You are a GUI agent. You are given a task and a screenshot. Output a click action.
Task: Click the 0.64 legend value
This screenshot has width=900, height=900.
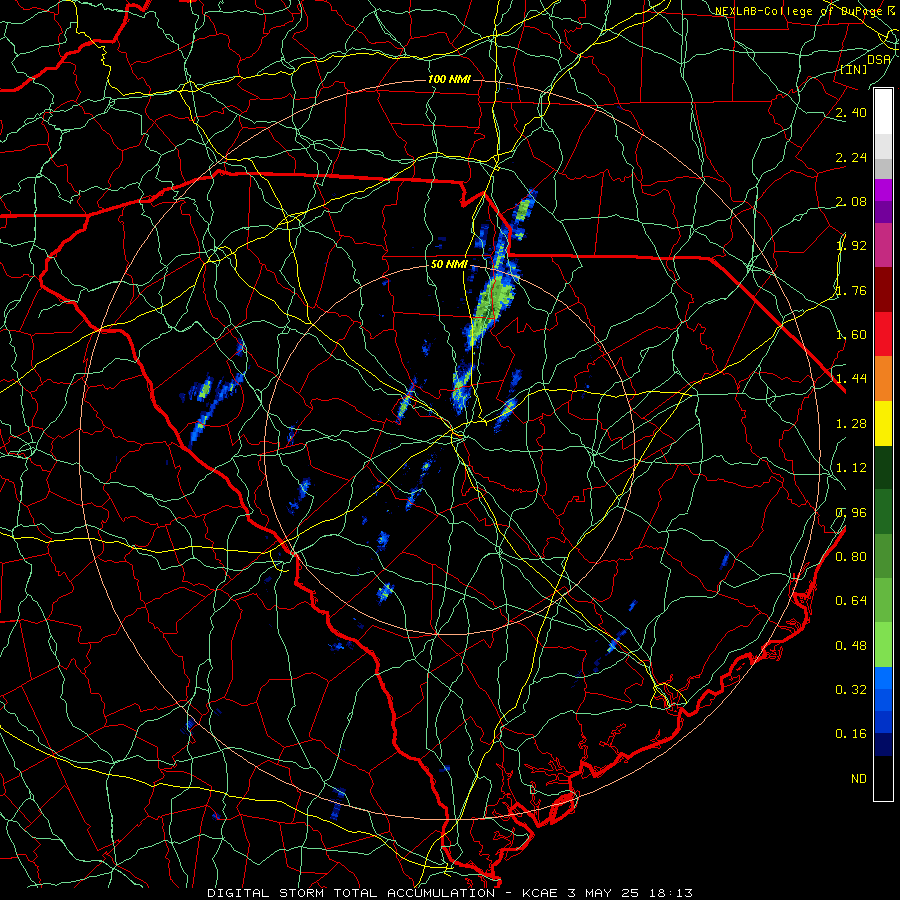pos(851,601)
